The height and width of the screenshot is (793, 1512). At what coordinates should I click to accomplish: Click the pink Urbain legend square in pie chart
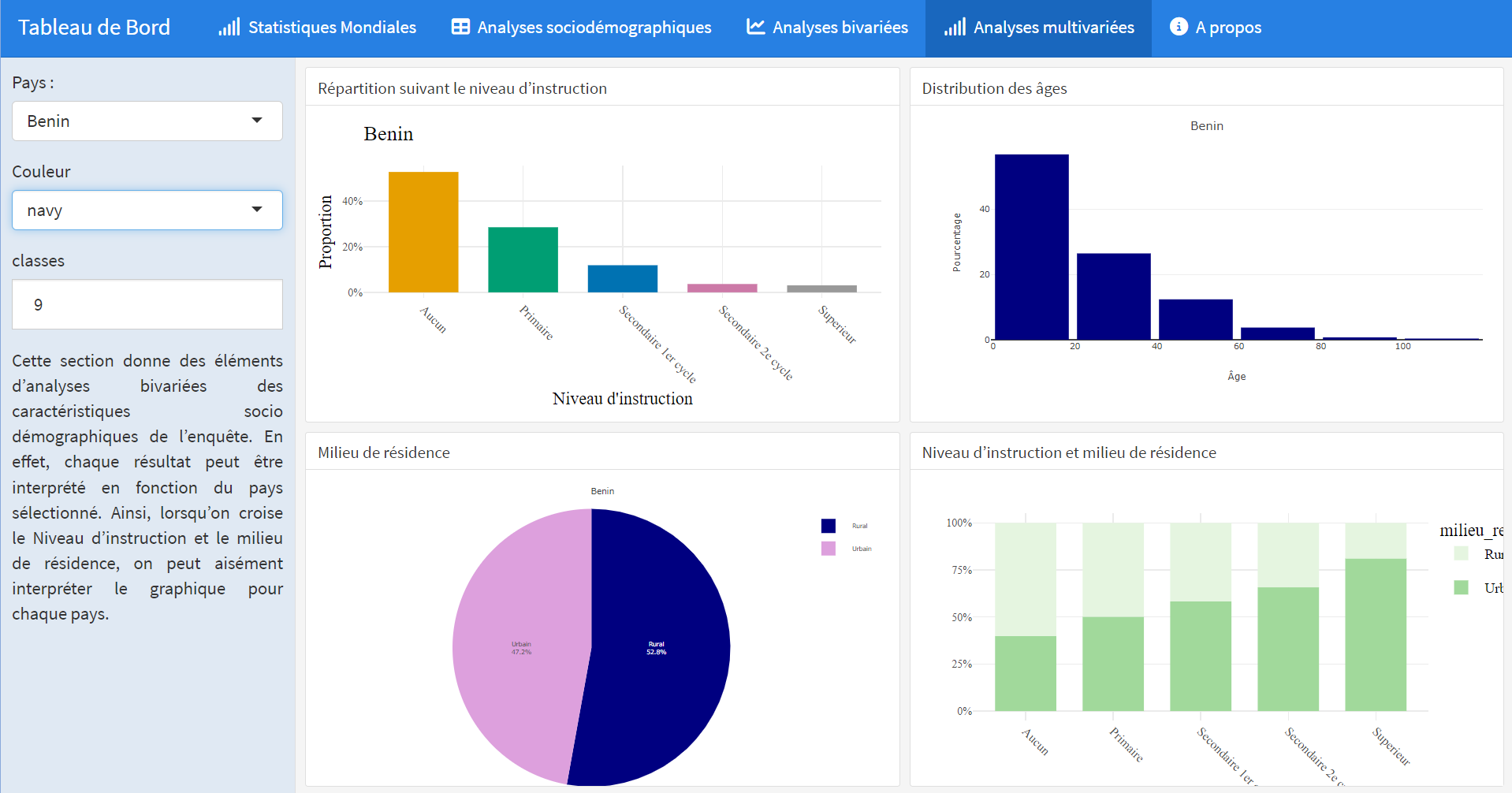point(828,549)
